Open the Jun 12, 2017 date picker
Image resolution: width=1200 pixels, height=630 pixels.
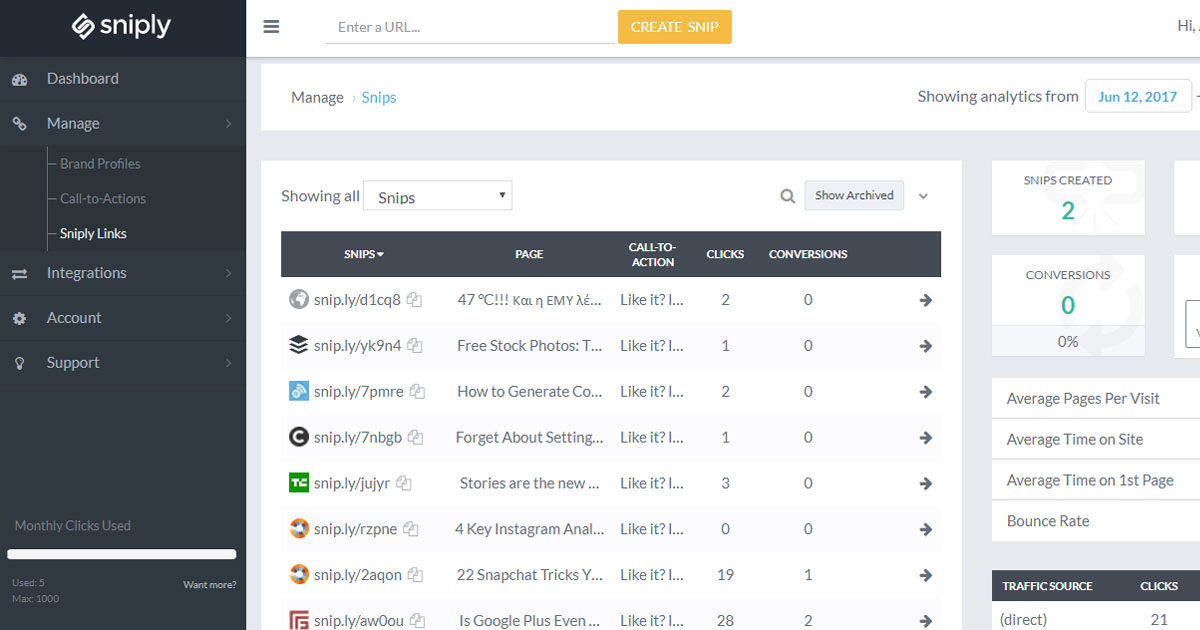[x=1138, y=97]
